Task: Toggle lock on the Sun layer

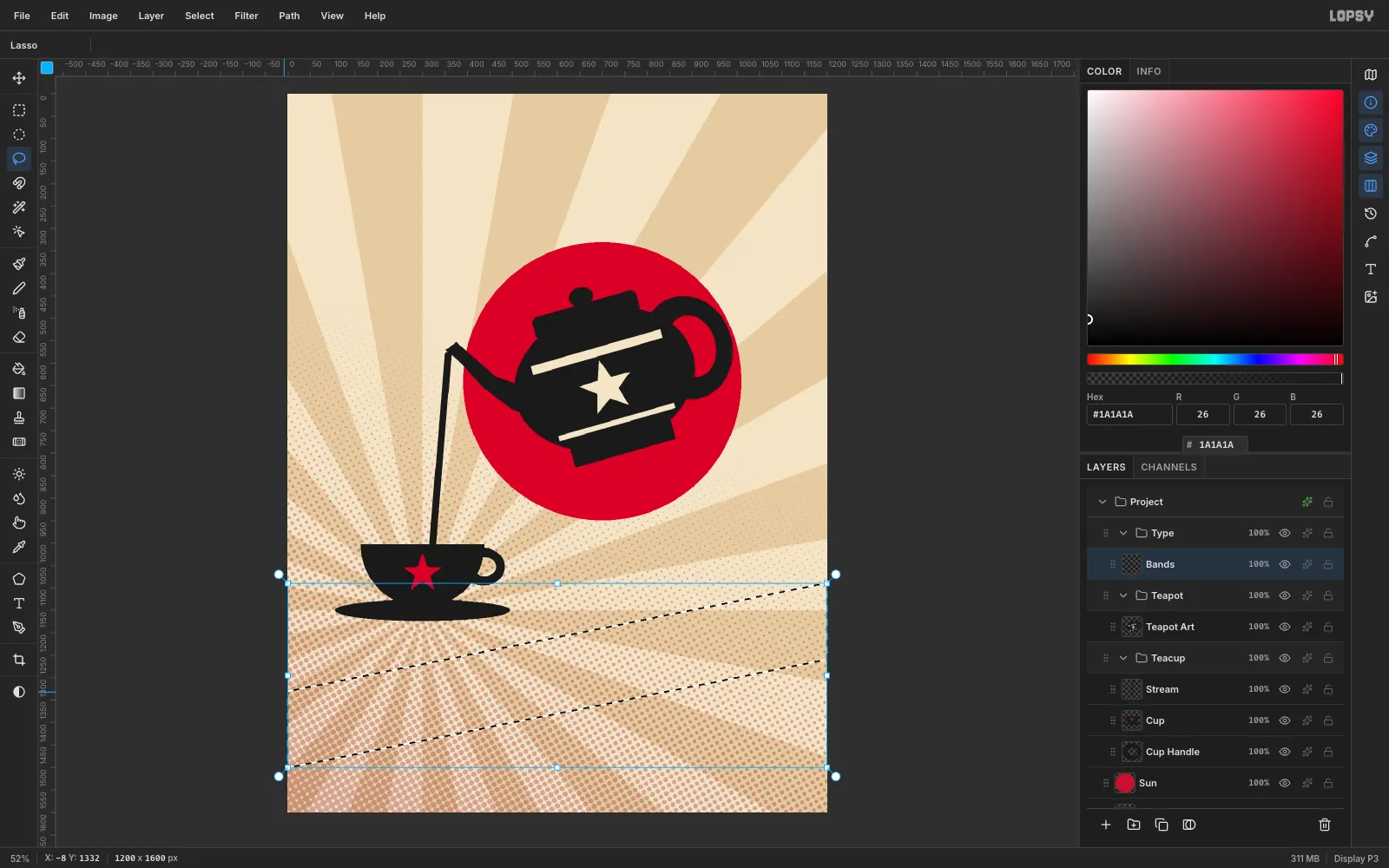Action: tap(1328, 783)
